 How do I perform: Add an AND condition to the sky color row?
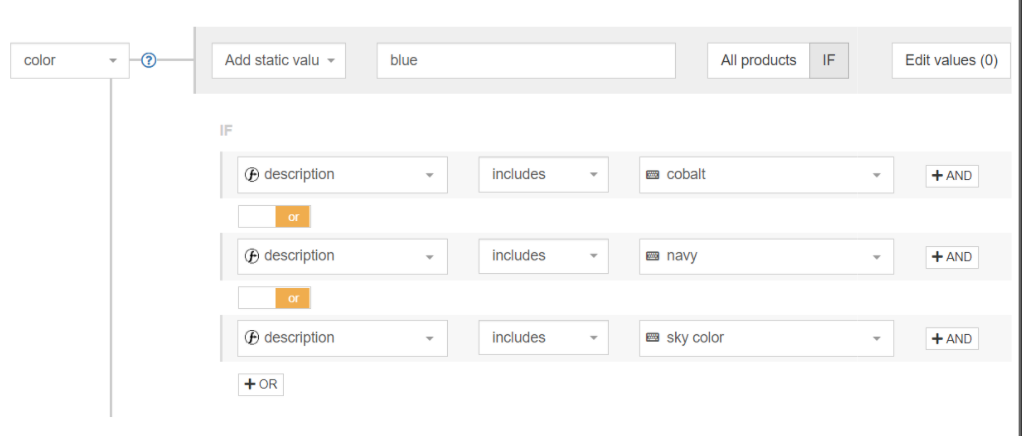tap(951, 339)
